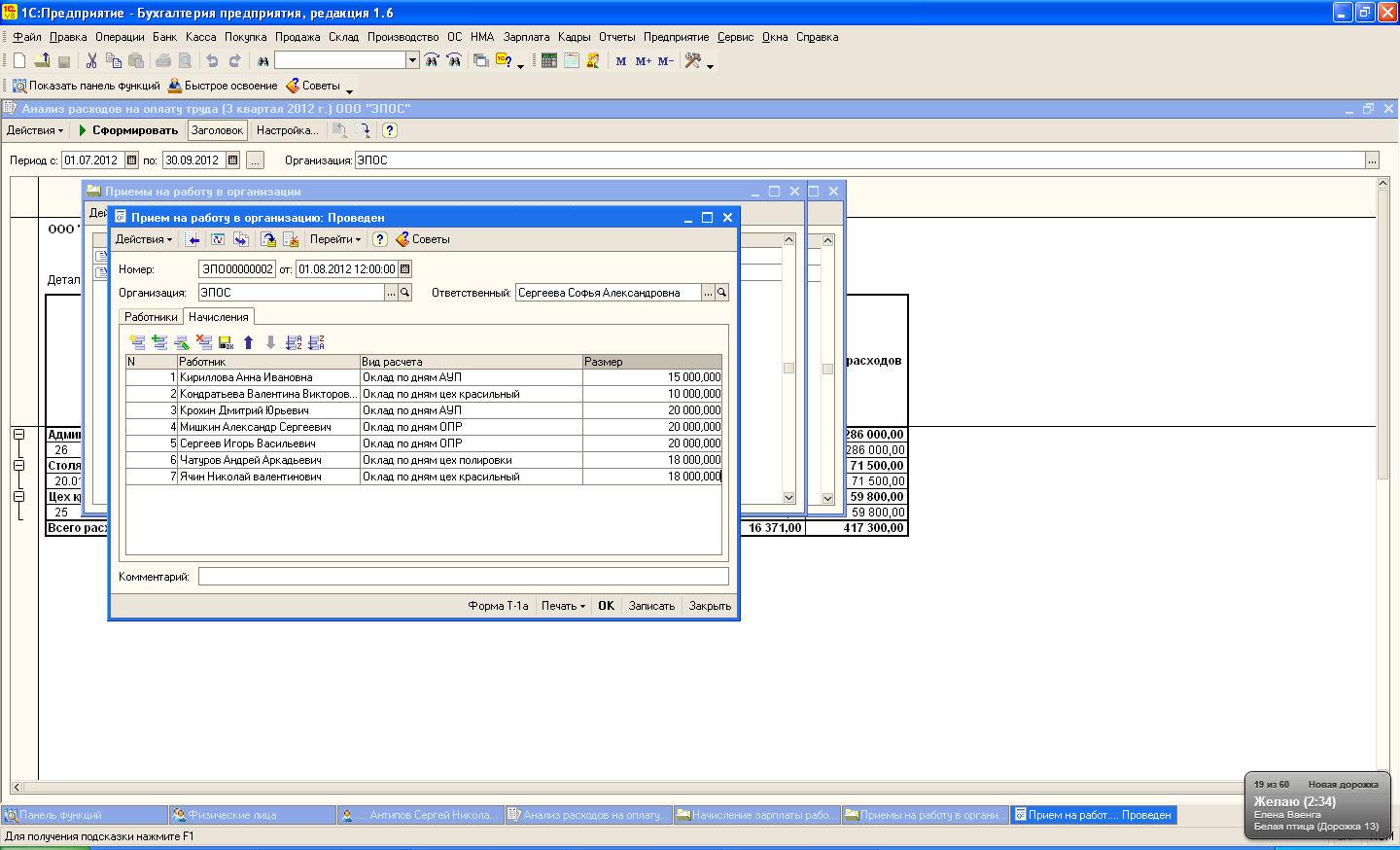The width and height of the screenshot is (1400, 850).
Task: Click the post document icon in document toolbar
Action: [x=268, y=239]
